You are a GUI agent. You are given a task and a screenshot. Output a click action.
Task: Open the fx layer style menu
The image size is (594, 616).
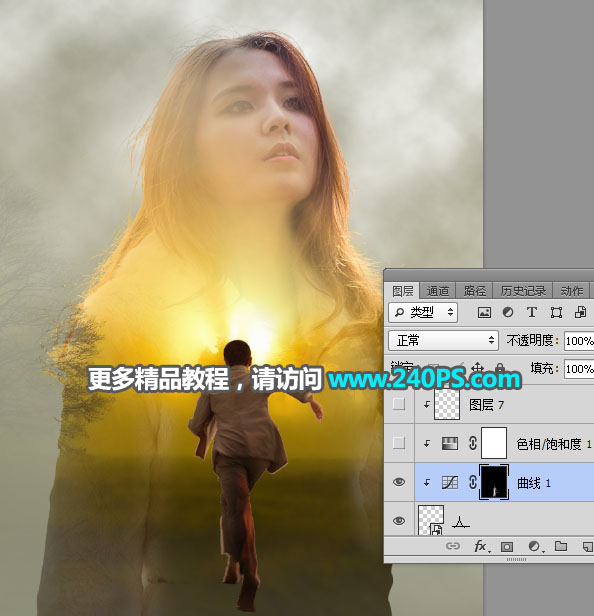pos(481,546)
